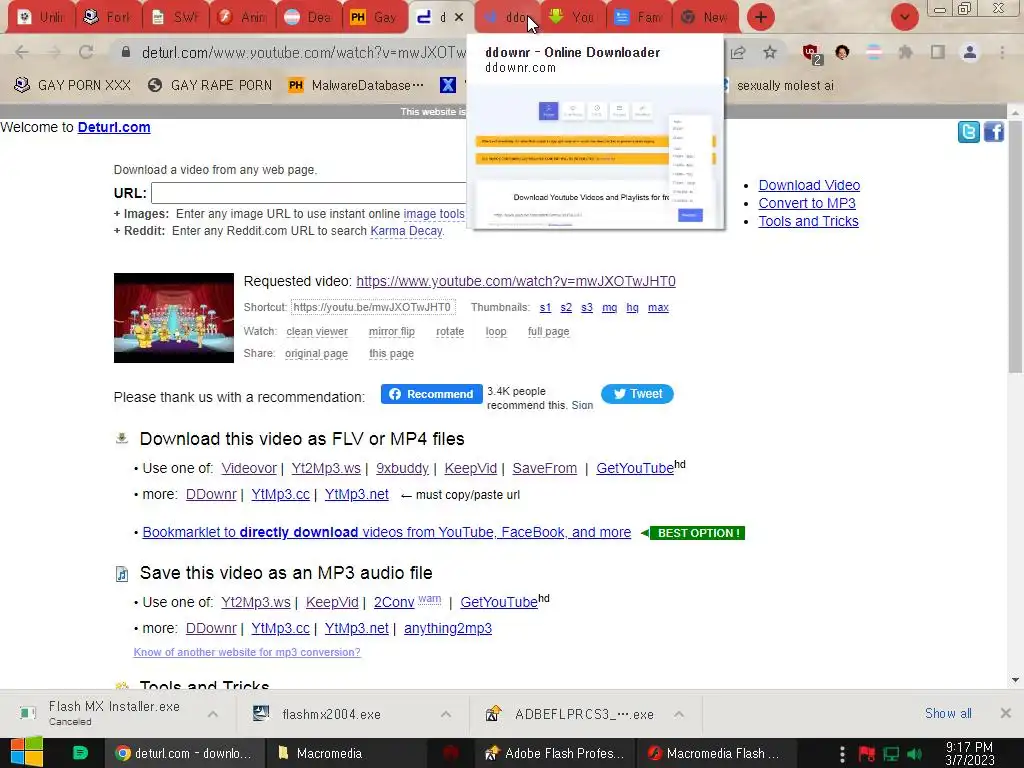Open the 2Conv MP3 link
The height and width of the screenshot is (768, 1024).
coord(394,602)
